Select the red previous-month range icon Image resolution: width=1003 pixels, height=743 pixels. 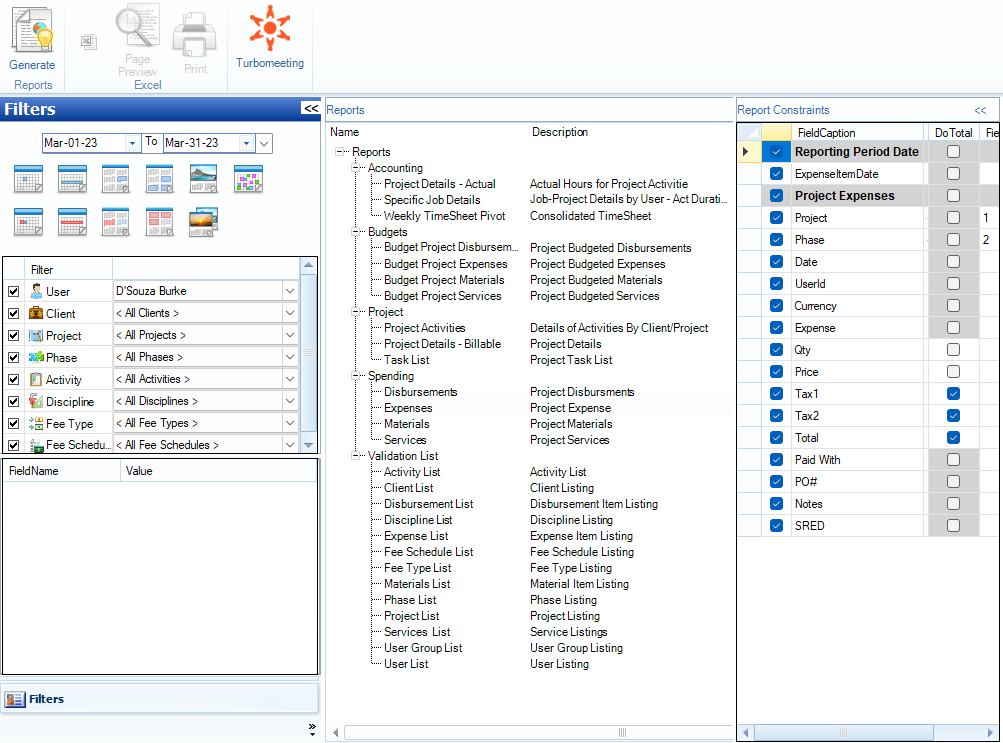click(116, 223)
